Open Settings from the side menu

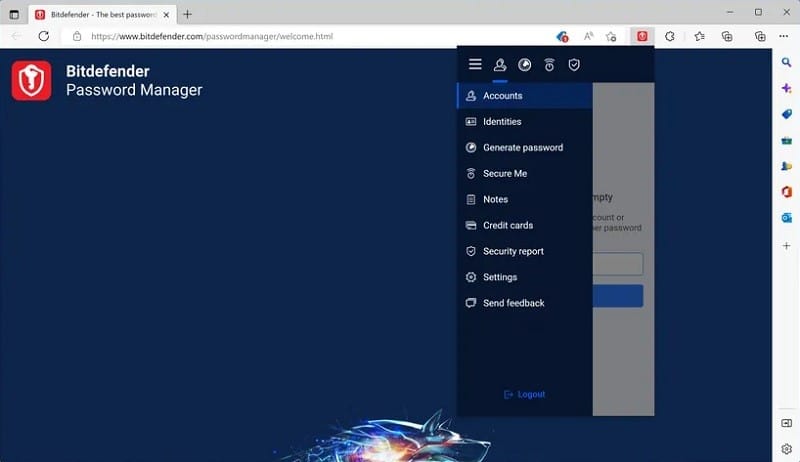pos(525,277)
